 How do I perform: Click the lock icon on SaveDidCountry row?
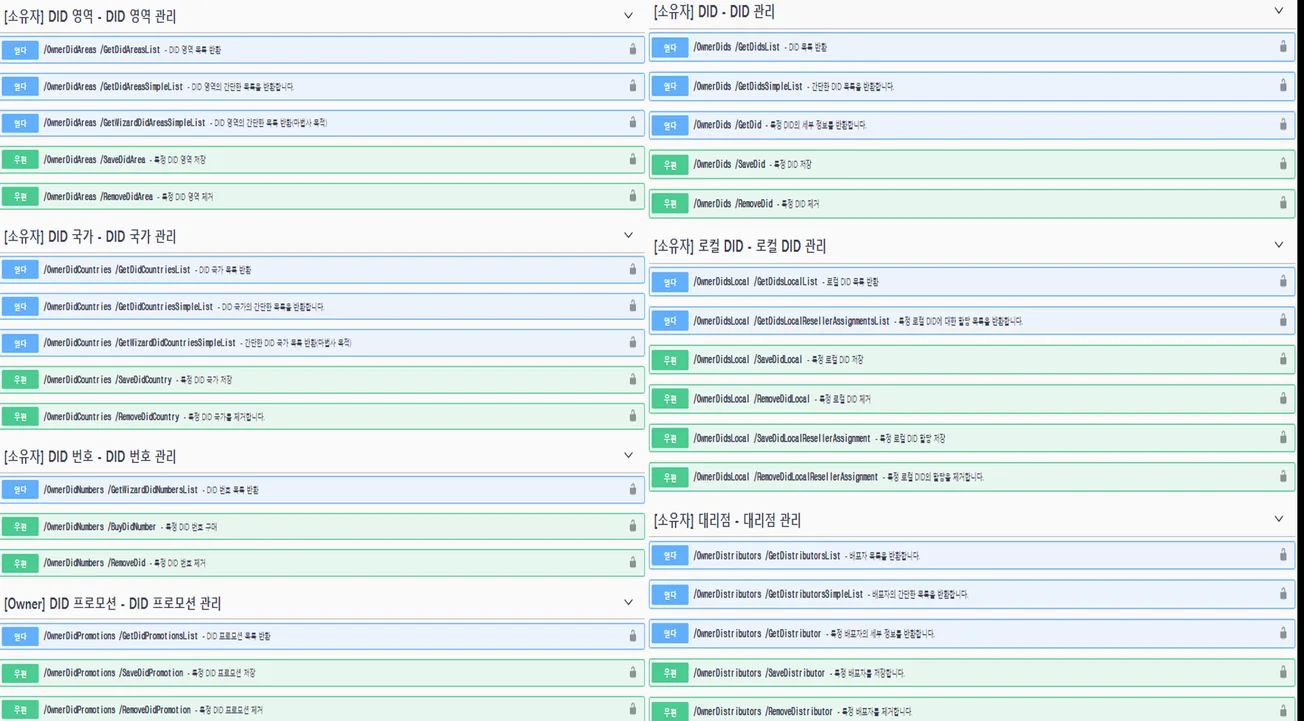point(632,379)
